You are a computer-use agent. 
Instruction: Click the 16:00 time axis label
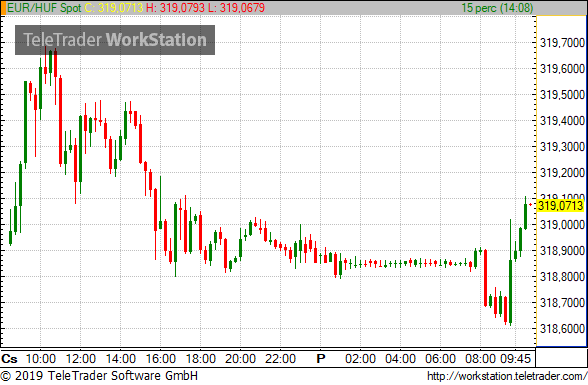160,359
